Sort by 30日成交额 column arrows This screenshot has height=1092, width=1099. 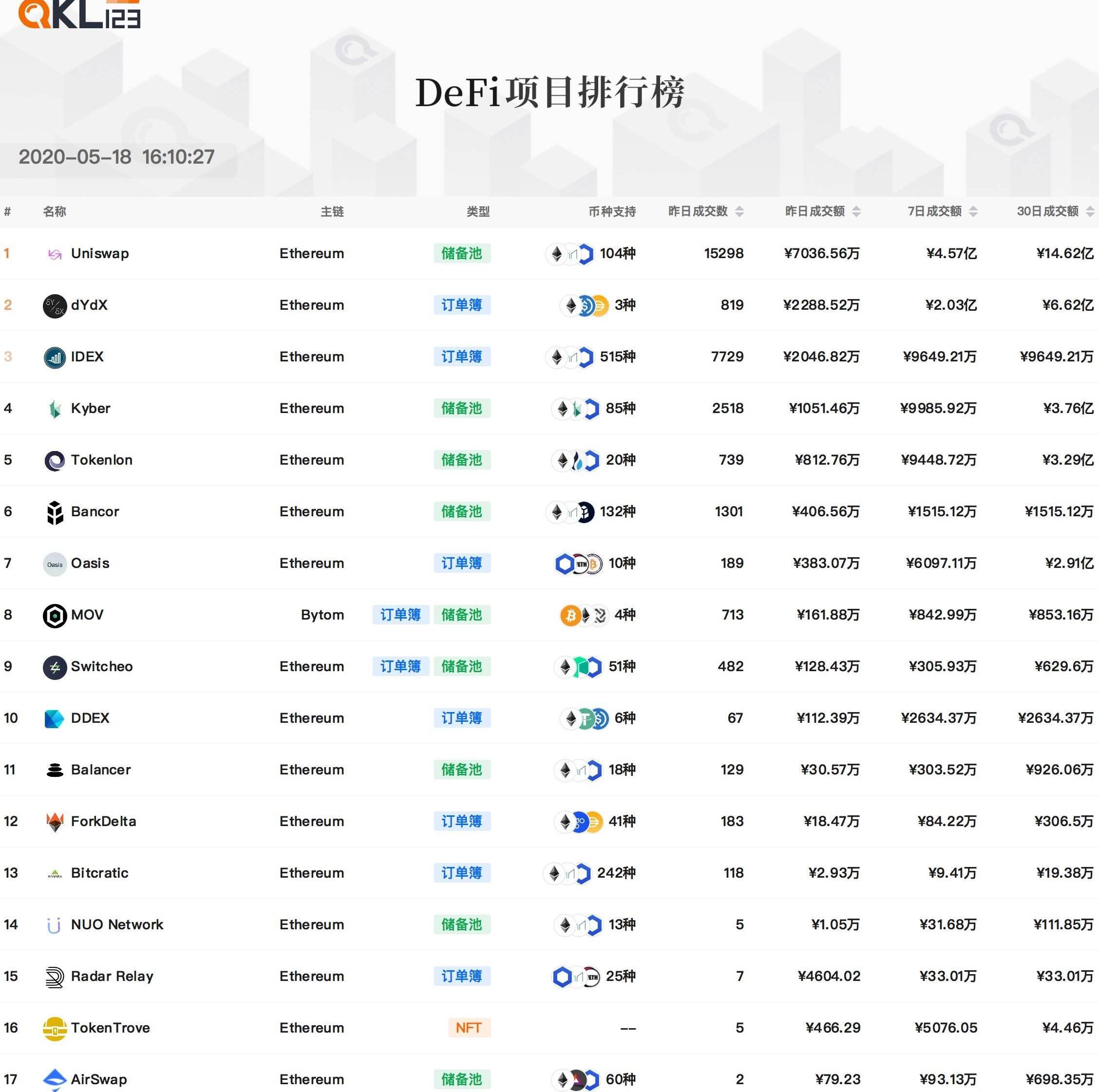coord(1089,211)
